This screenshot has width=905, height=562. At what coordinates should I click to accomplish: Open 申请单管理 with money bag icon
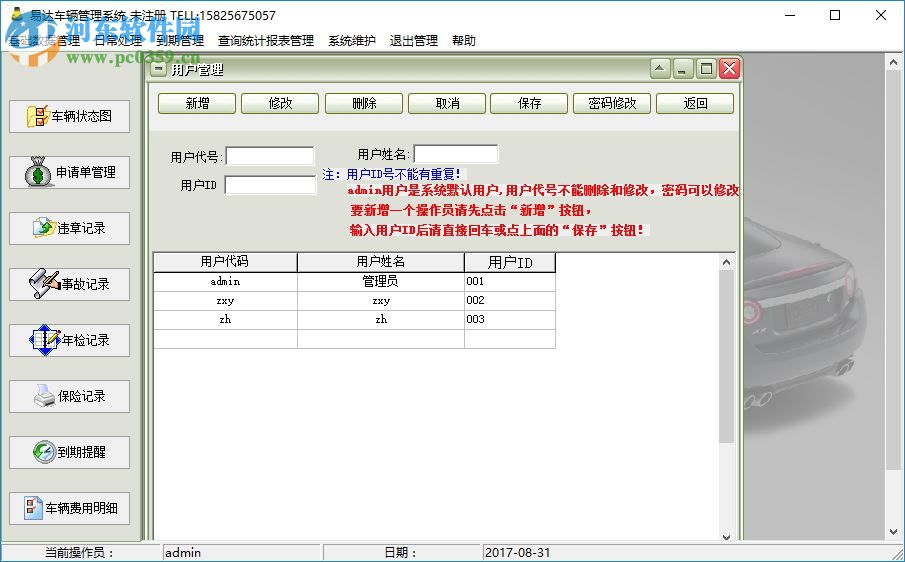(x=69, y=172)
